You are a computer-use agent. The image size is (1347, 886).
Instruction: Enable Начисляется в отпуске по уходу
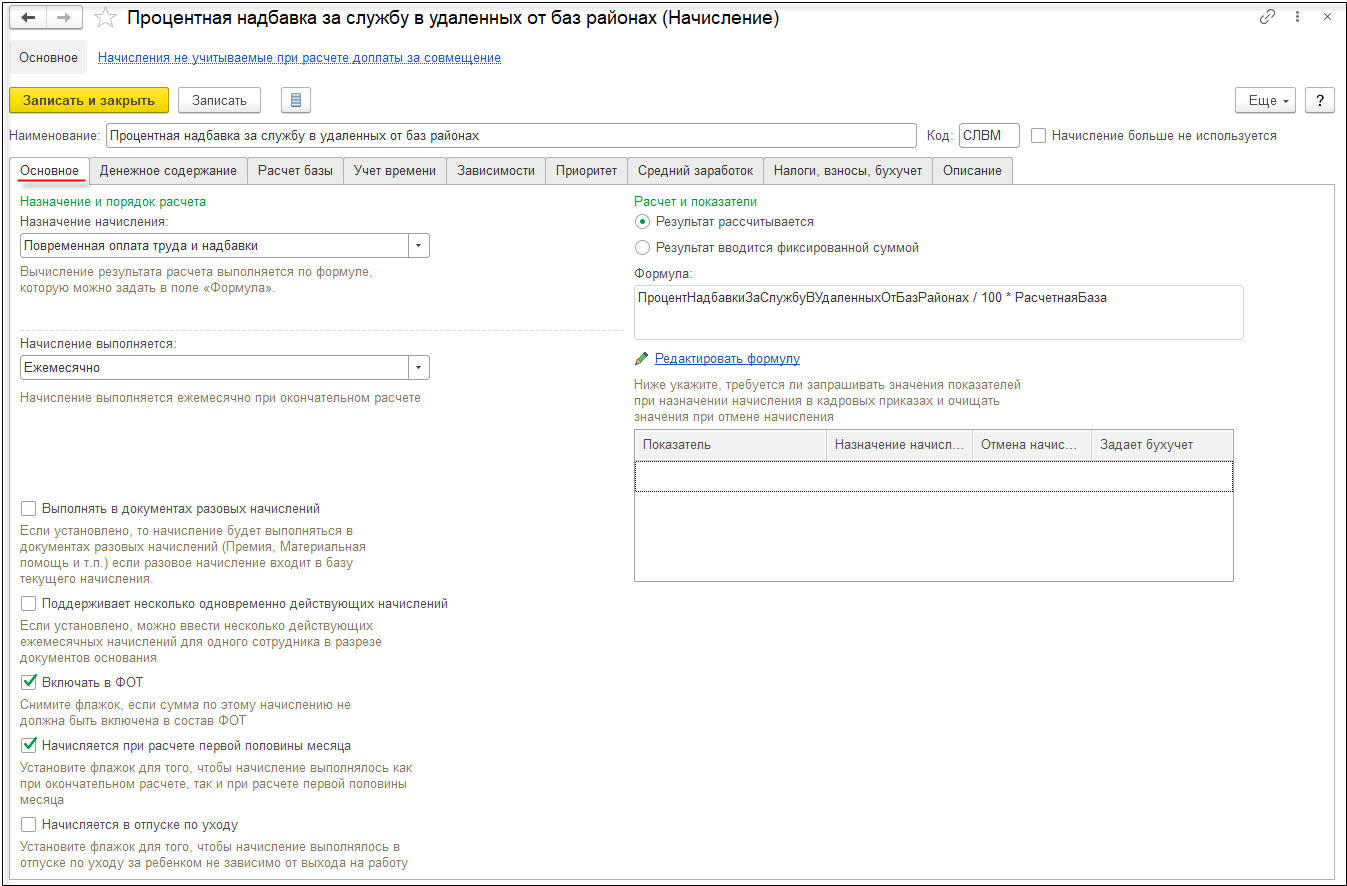28,825
